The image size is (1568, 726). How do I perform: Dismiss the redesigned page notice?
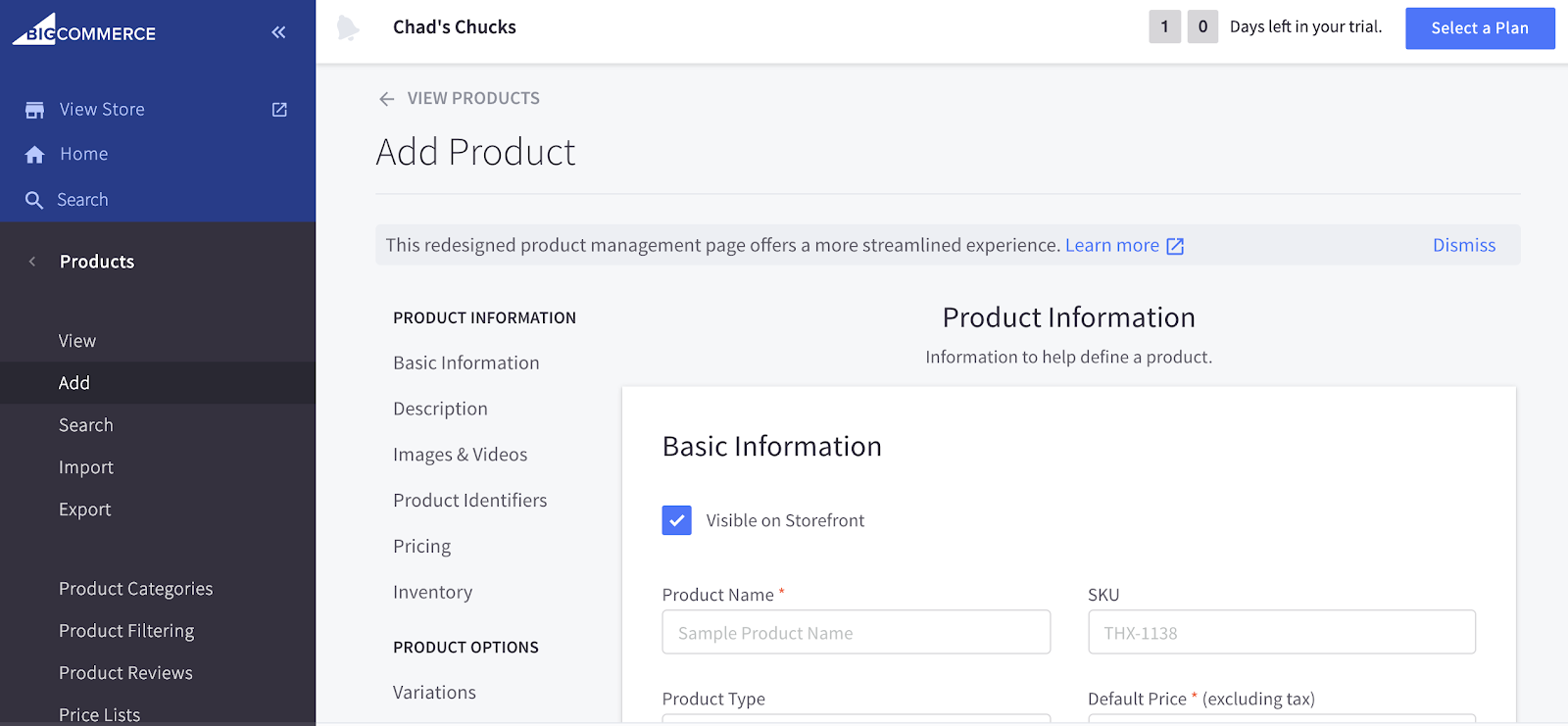pyautogui.click(x=1463, y=245)
